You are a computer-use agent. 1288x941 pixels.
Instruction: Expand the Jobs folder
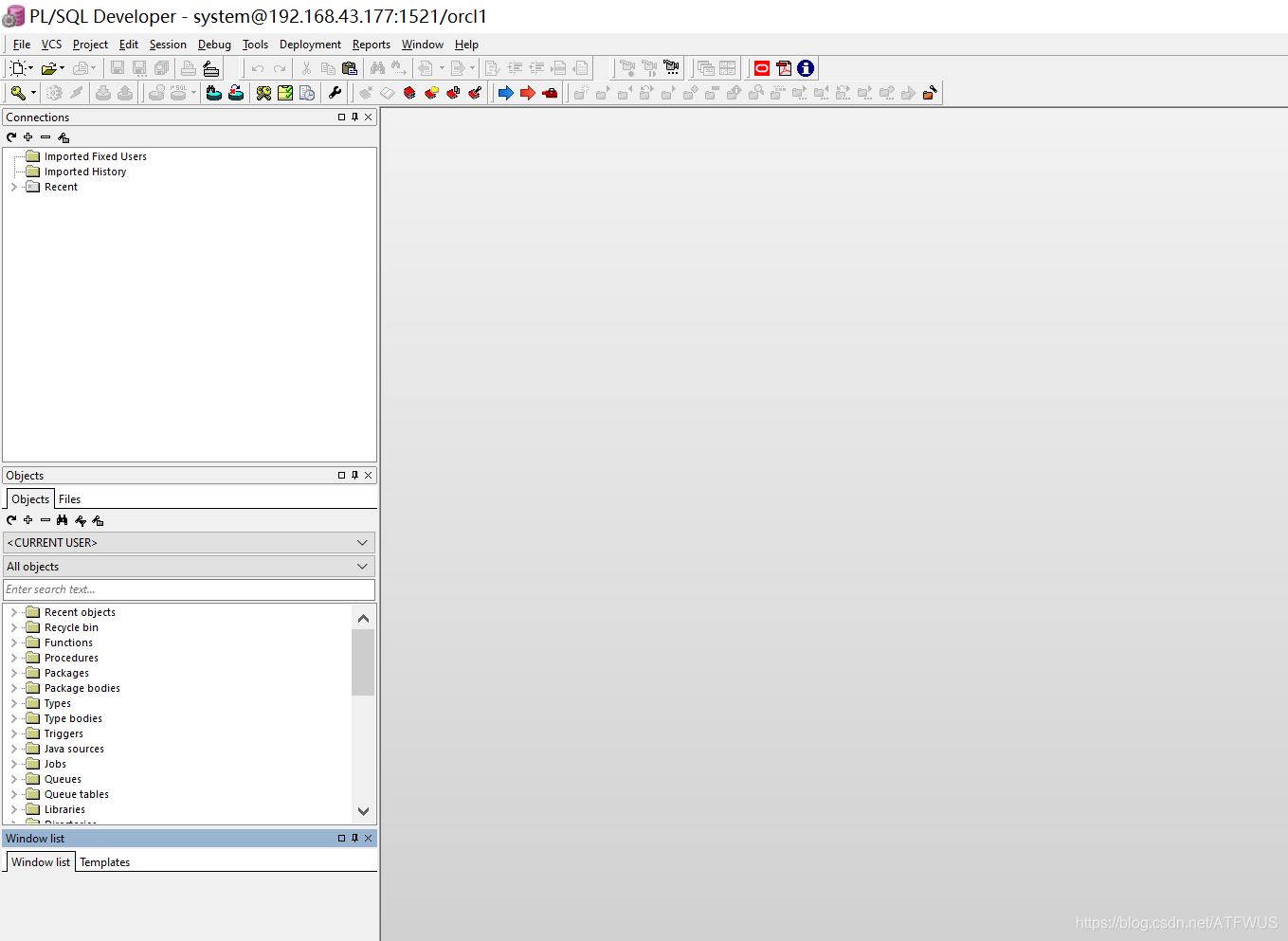point(13,765)
